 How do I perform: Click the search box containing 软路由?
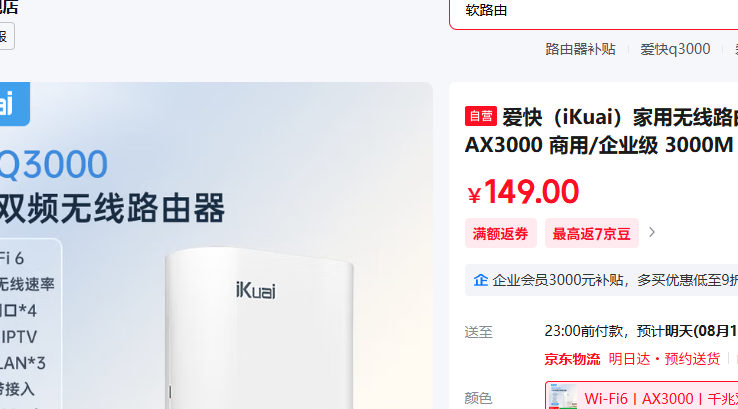click(x=594, y=12)
